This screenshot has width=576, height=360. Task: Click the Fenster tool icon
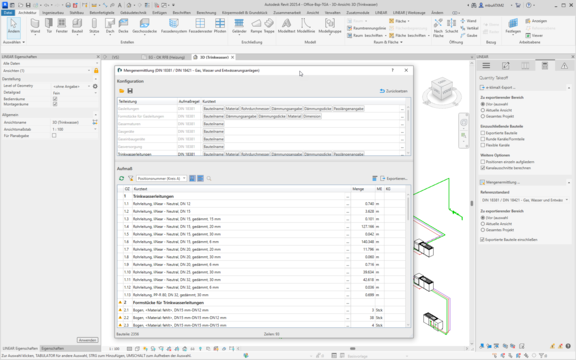click(61, 26)
